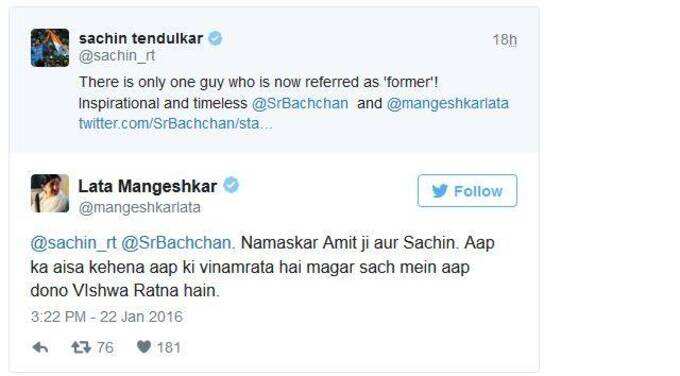Click Sachin Tendulkar's verified badge

(215, 38)
